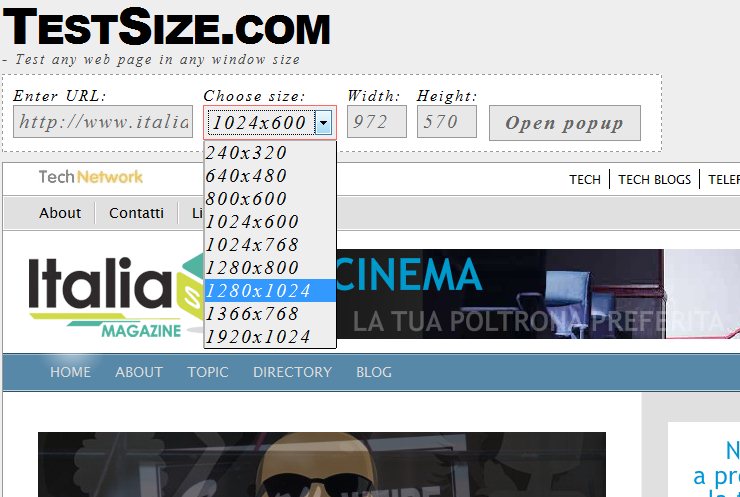Image resolution: width=740 pixels, height=497 pixels.
Task: Select 640x480 from the size list
Action: click(x=270, y=176)
